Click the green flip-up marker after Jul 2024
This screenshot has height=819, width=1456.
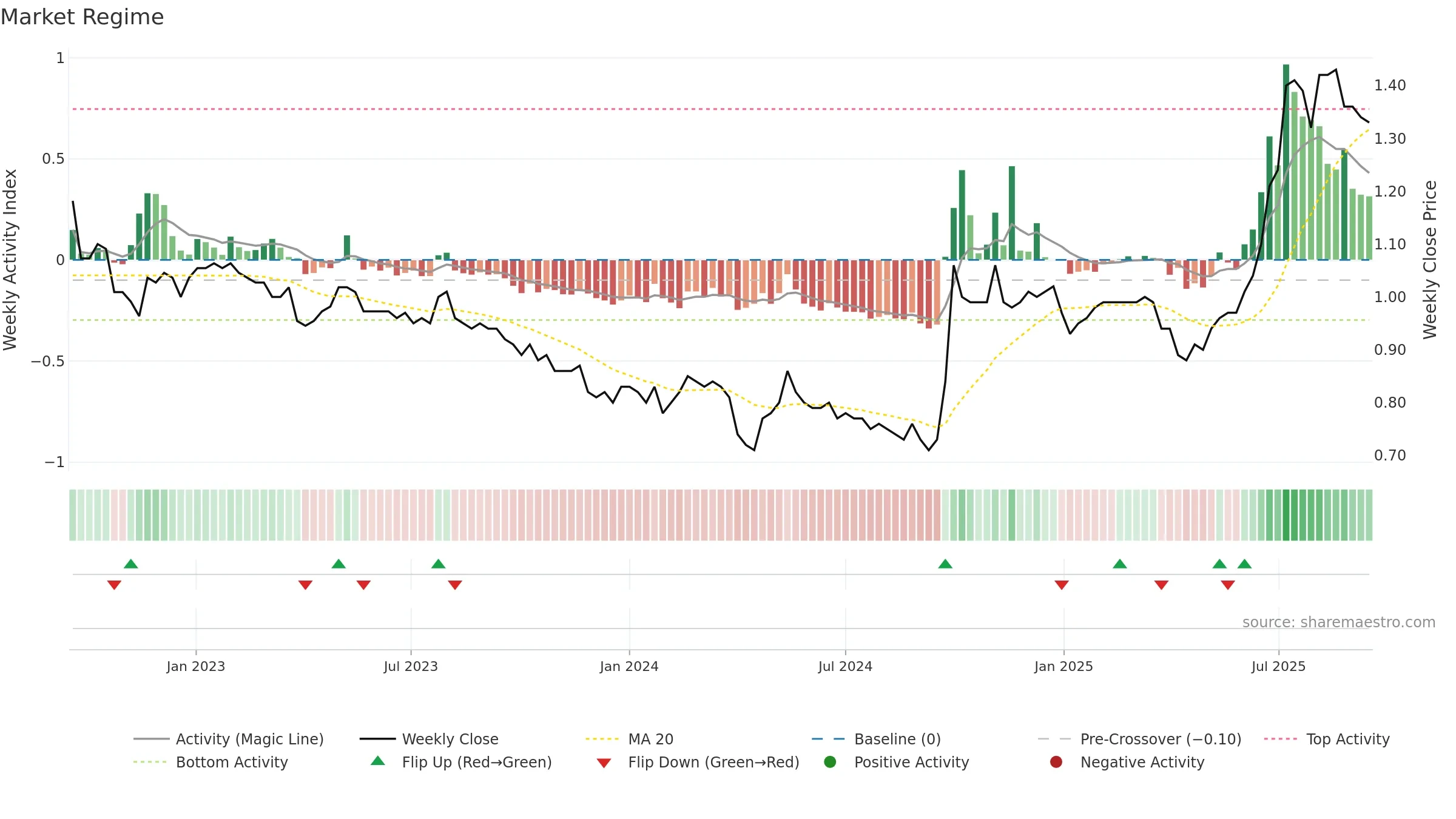(x=945, y=564)
